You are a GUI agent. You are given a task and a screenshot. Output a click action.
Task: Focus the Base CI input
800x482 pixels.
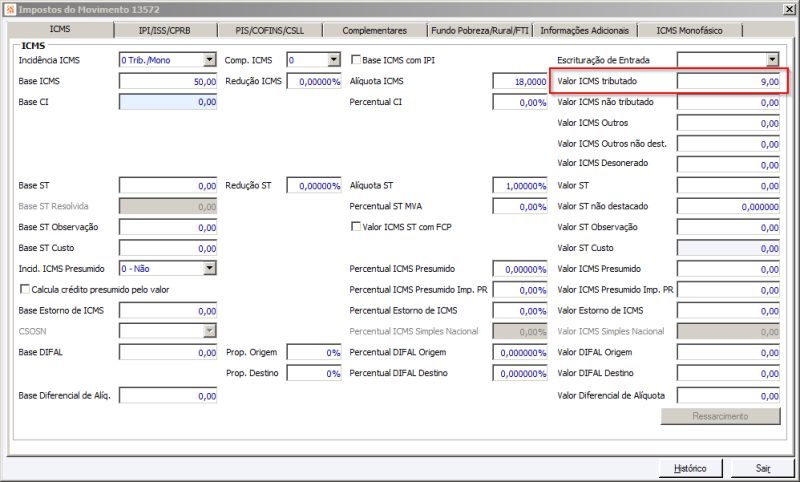pyautogui.click(x=168, y=102)
